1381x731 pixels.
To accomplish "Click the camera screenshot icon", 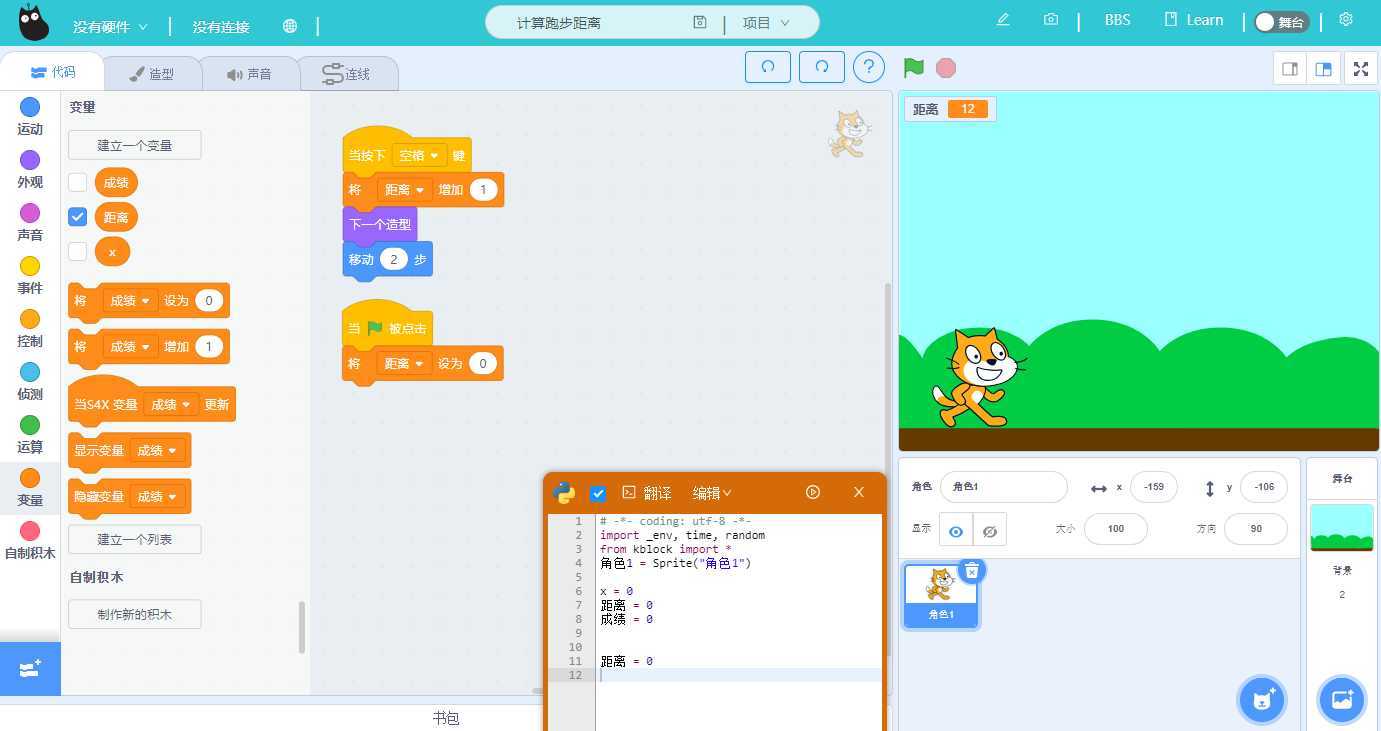I will pos(1051,20).
